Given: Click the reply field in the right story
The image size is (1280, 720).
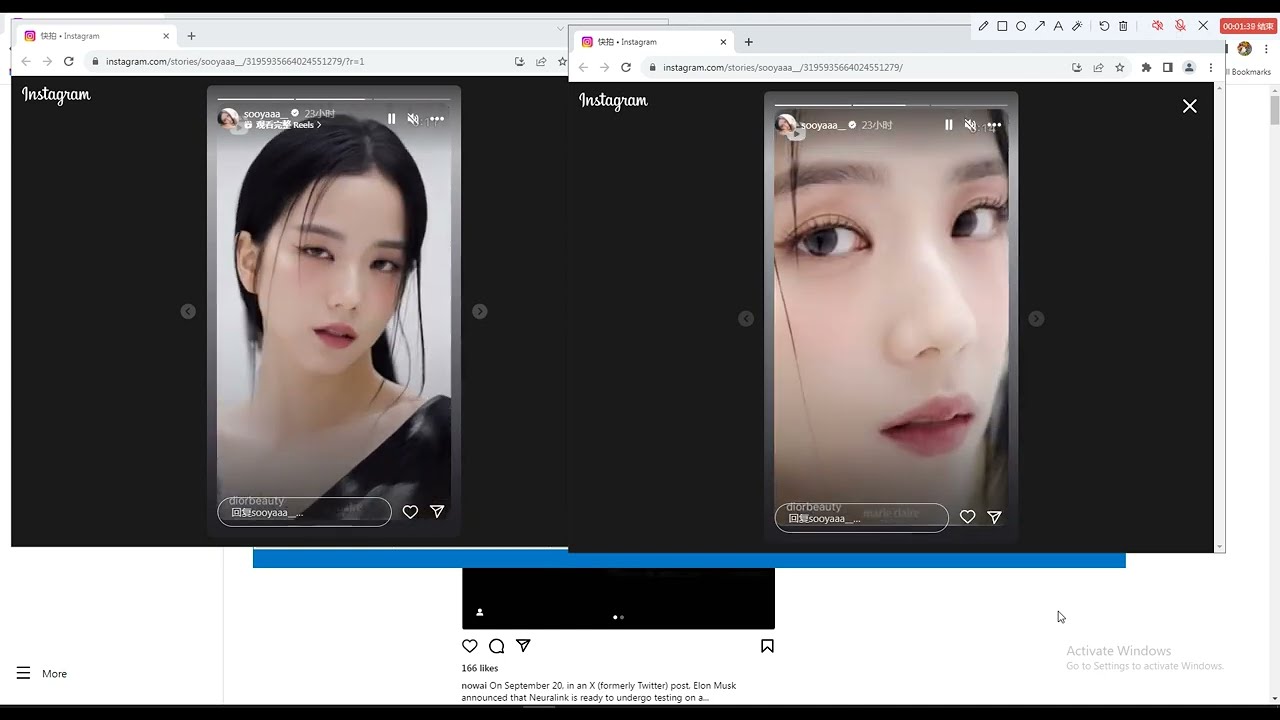Looking at the screenshot, I should pos(861,518).
